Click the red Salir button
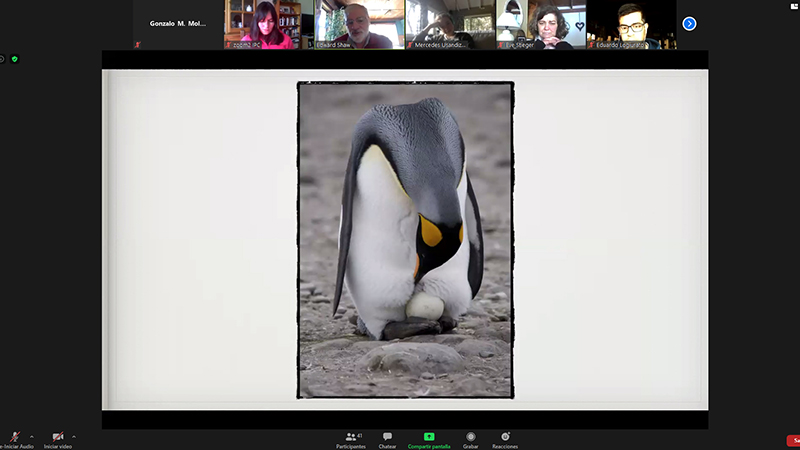 (x=793, y=440)
